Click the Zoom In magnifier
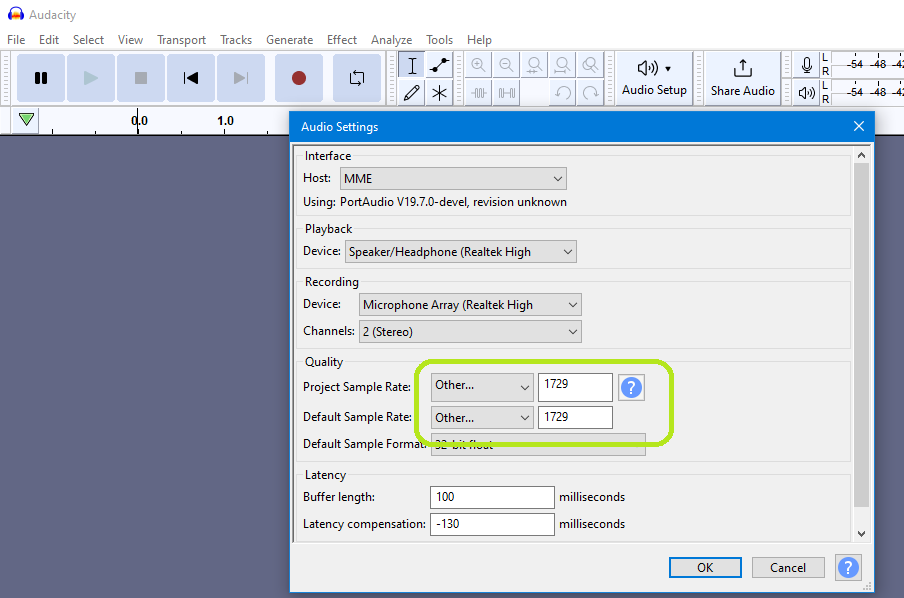 [478, 65]
